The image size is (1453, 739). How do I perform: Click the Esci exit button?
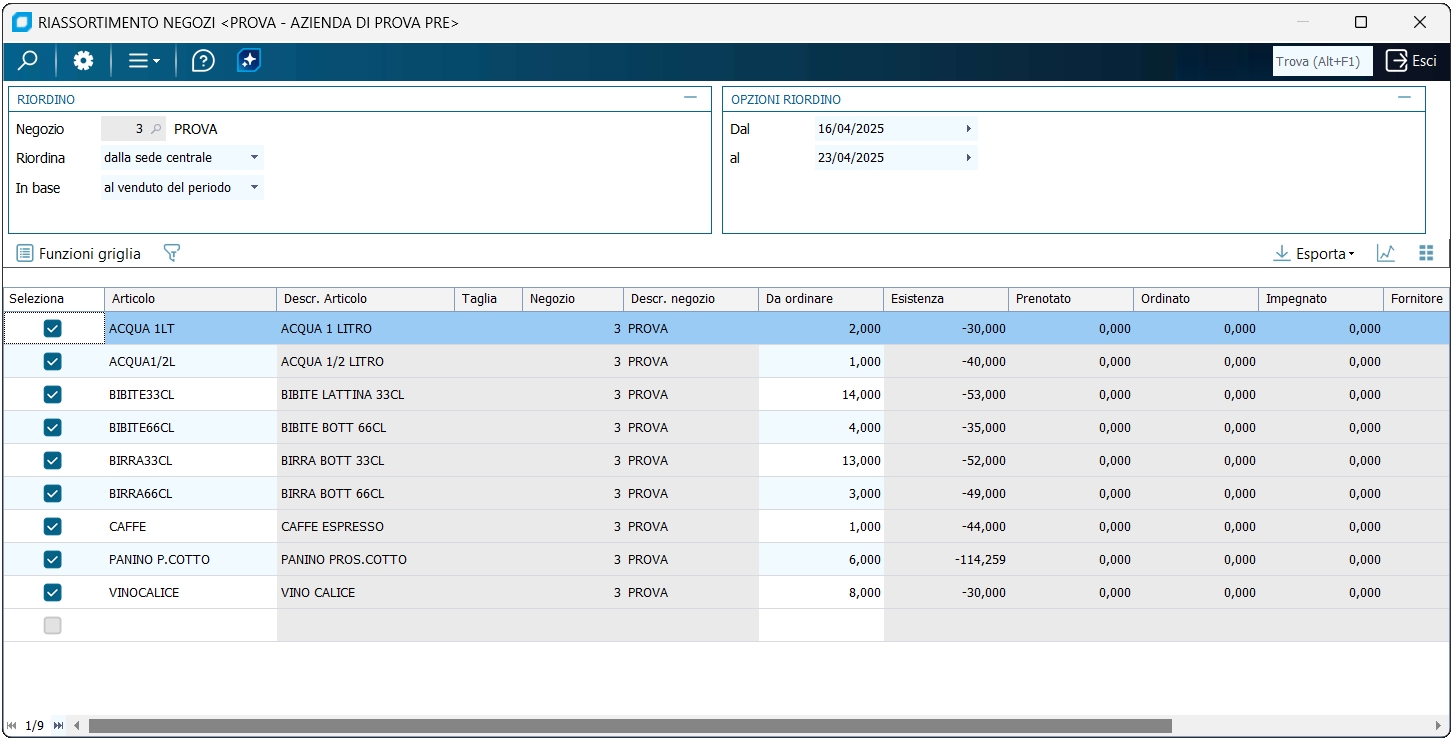point(1411,61)
